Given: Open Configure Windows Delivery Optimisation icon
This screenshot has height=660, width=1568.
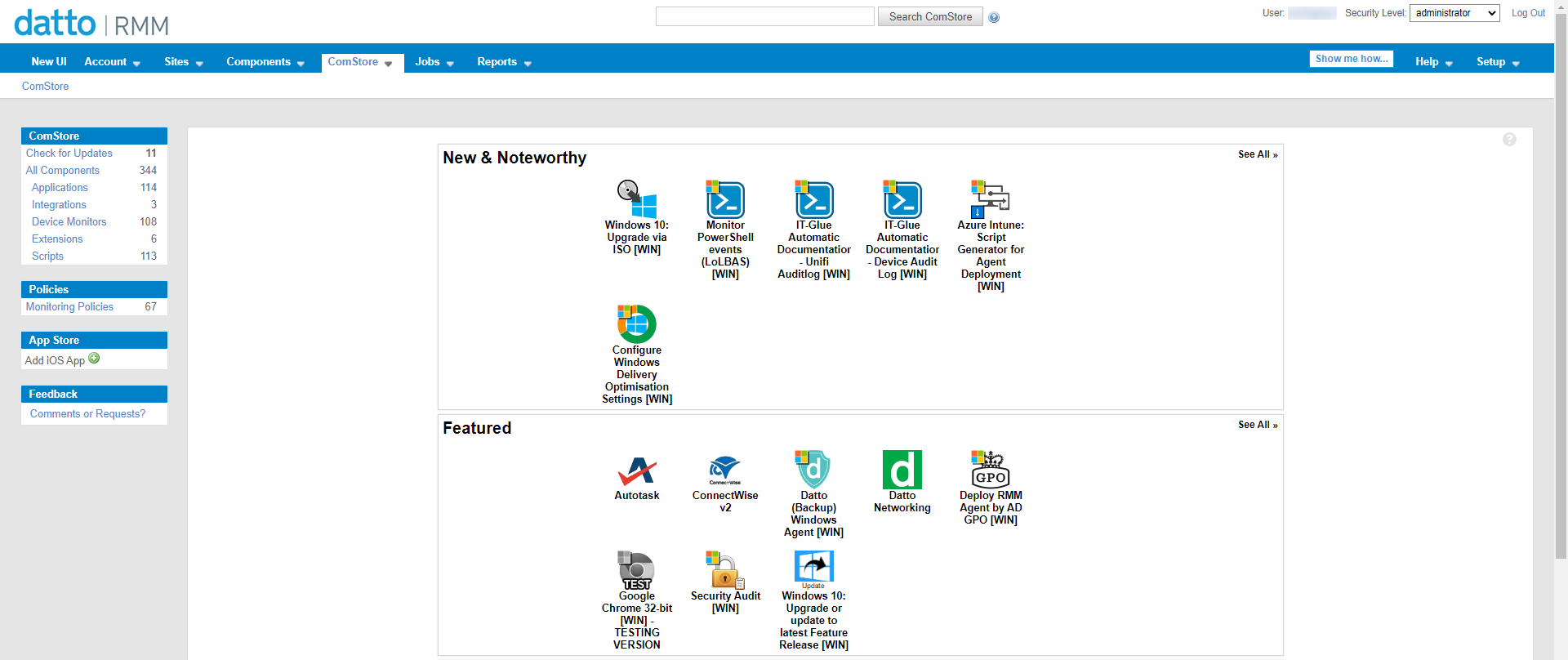Looking at the screenshot, I should (x=637, y=323).
